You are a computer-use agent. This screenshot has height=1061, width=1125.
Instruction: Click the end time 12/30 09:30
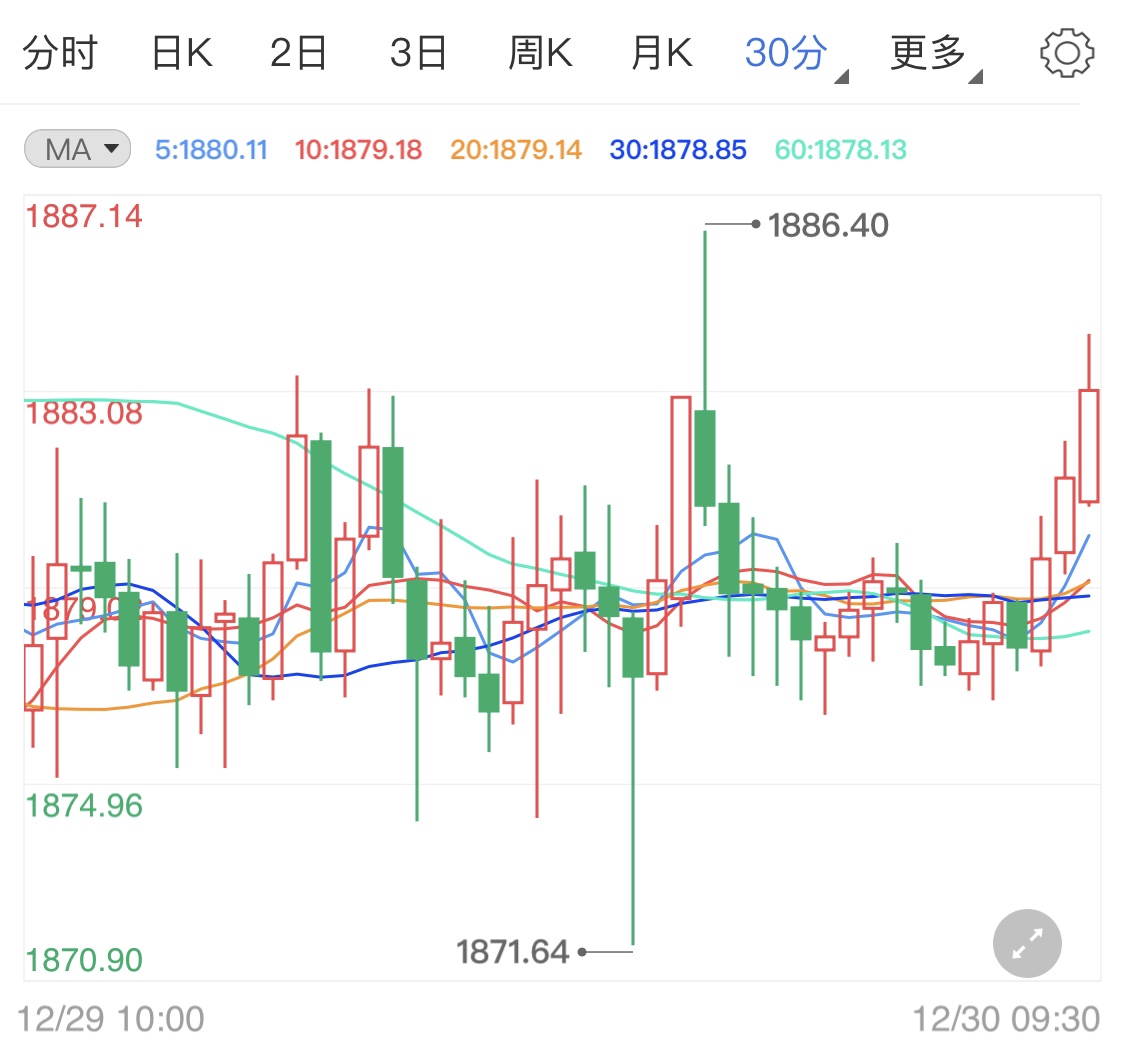[x=1006, y=1019]
